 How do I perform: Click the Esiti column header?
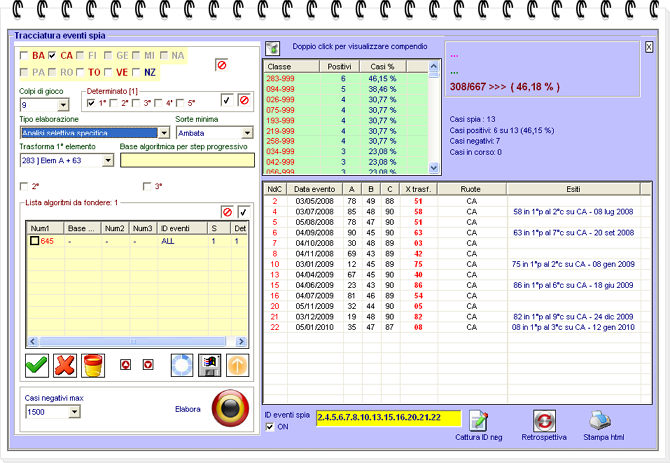point(573,189)
